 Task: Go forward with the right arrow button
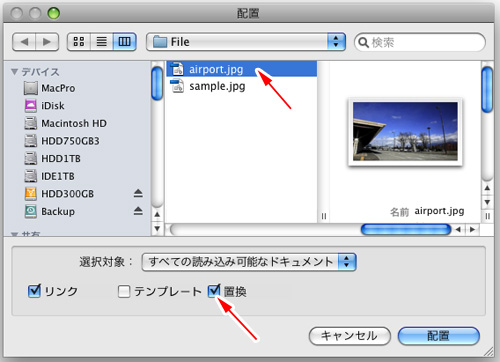(47, 42)
